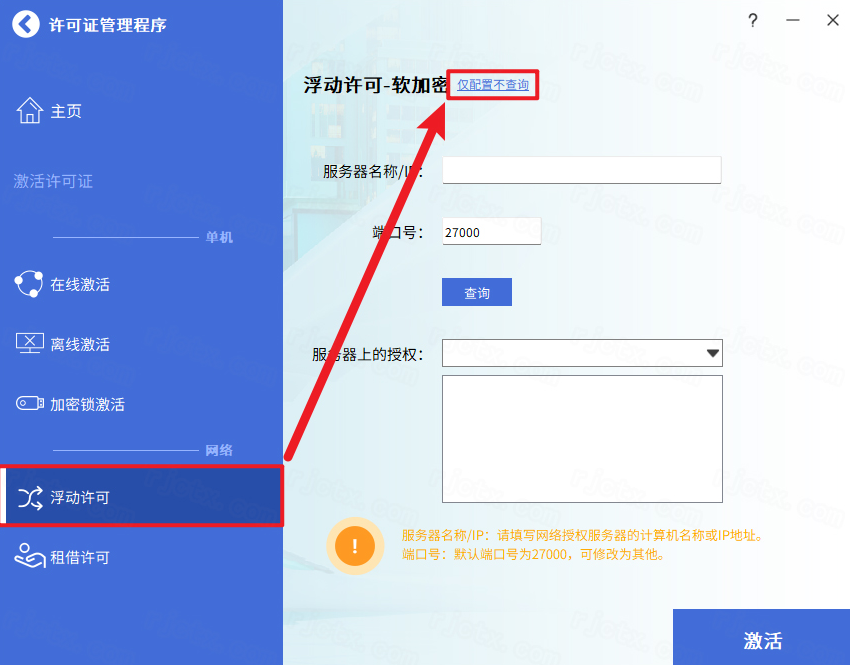This screenshot has height=665, width=850.
Task: Click the 端口号 field showing 27000
Action: pos(492,231)
